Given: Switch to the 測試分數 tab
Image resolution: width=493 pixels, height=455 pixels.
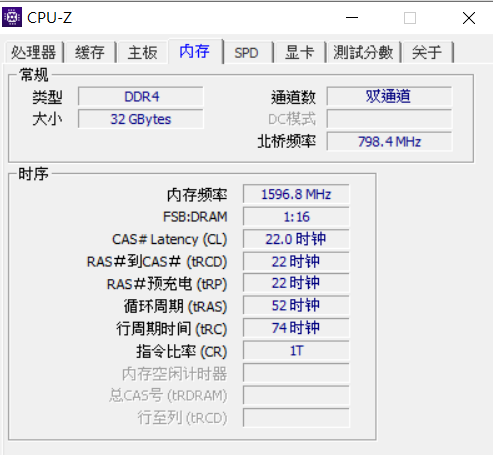Looking at the screenshot, I should point(363,52).
